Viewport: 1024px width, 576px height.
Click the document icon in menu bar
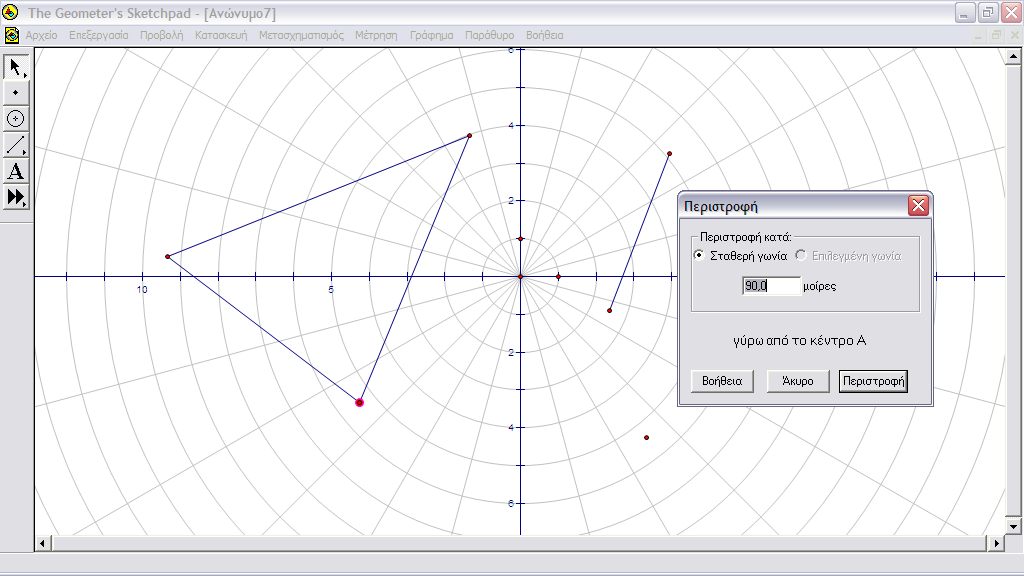click(11, 35)
